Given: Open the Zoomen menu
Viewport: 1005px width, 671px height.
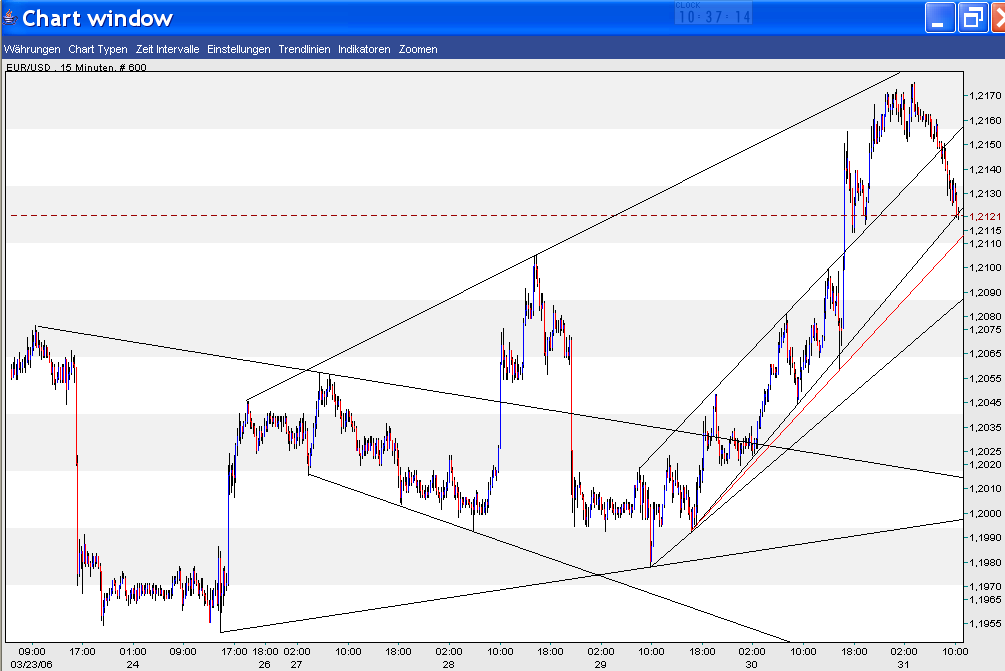Looking at the screenshot, I should 417,48.
